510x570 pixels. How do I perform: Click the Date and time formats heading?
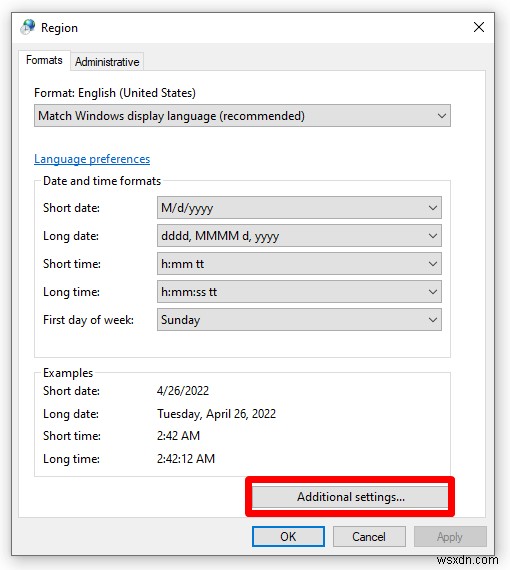click(102, 181)
